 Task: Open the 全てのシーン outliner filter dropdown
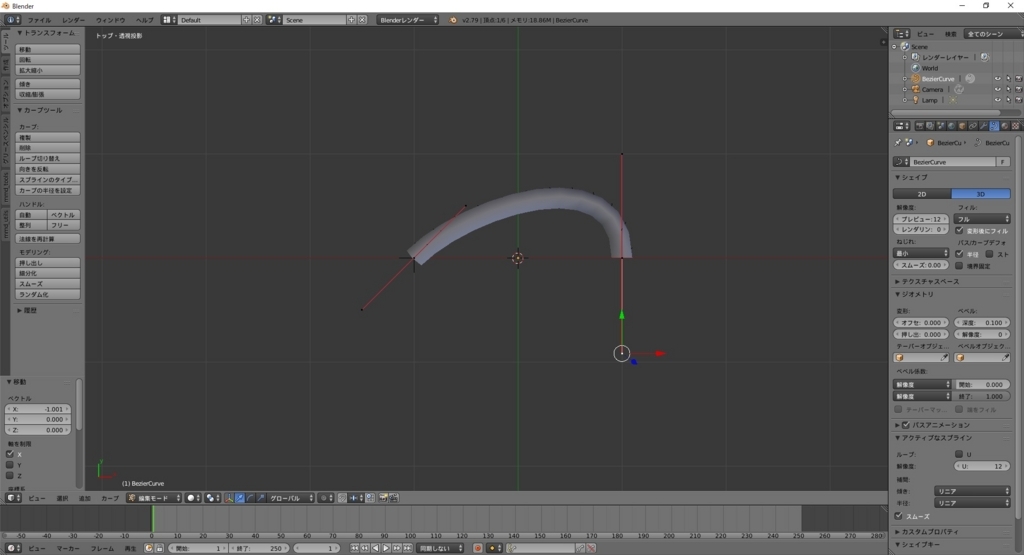pyautogui.click(x=993, y=33)
